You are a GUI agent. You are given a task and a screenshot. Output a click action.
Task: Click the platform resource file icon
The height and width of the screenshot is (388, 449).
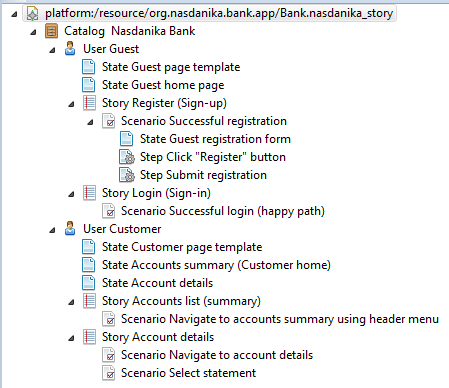(x=32, y=13)
